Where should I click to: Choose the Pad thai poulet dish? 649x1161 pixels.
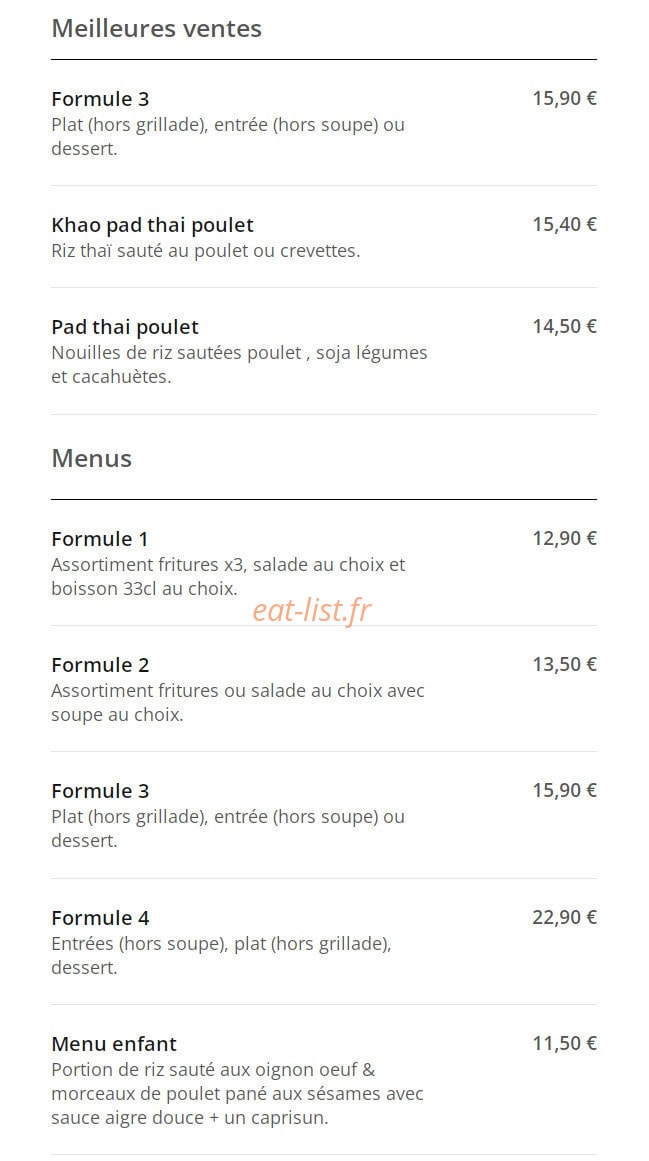click(323, 351)
